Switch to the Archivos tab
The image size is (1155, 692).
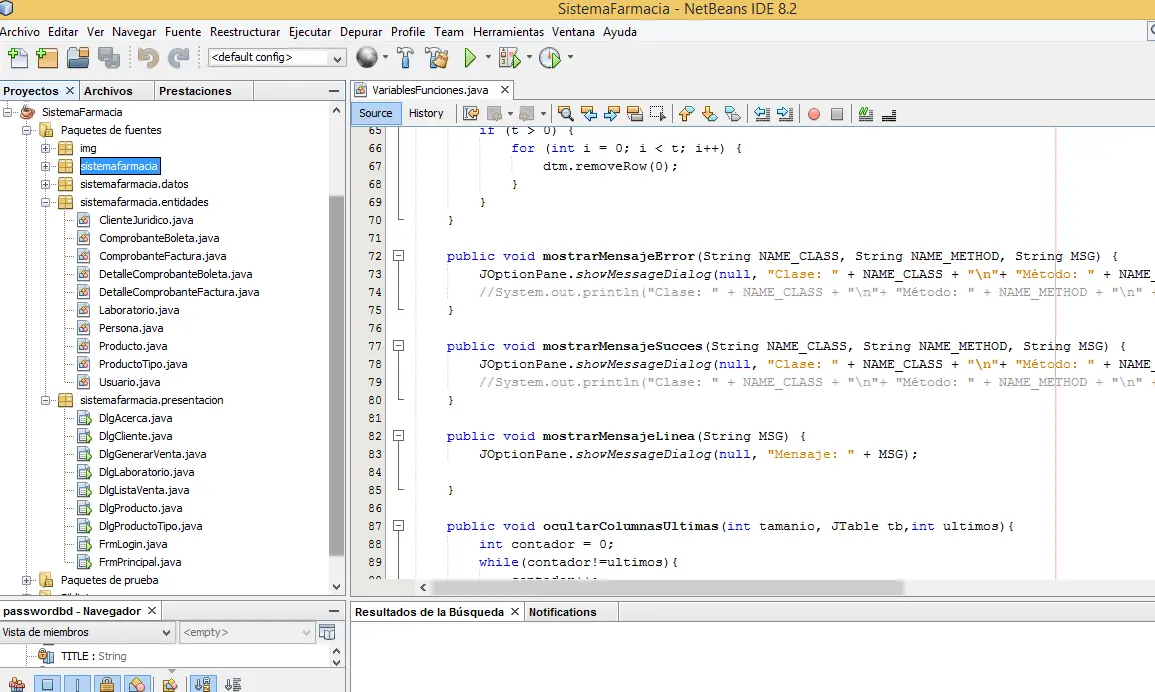click(x=108, y=91)
